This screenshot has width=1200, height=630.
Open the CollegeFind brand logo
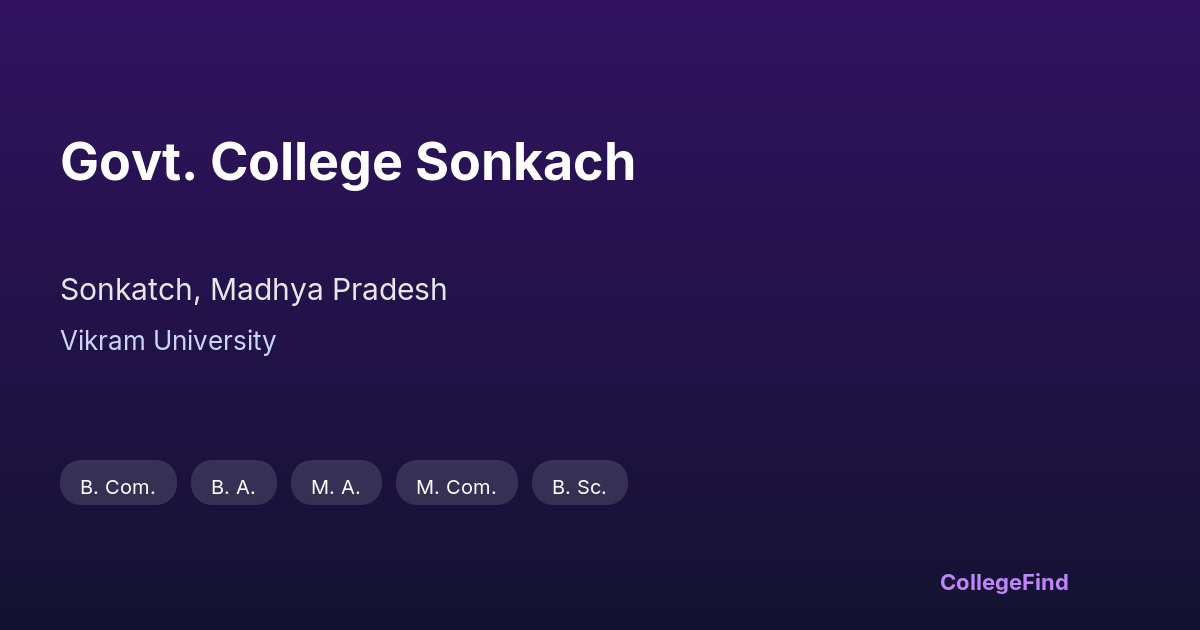click(x=1004, y=582)
